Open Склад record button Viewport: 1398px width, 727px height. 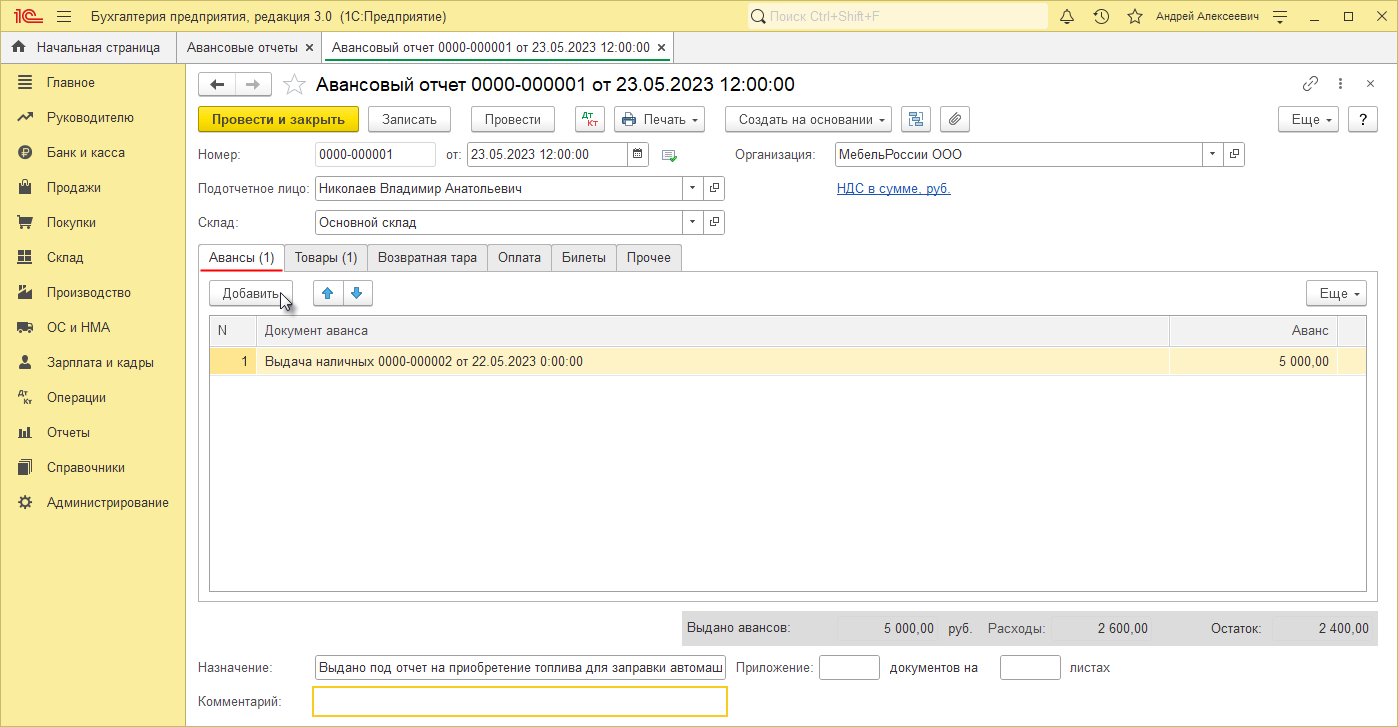[714, 222]
